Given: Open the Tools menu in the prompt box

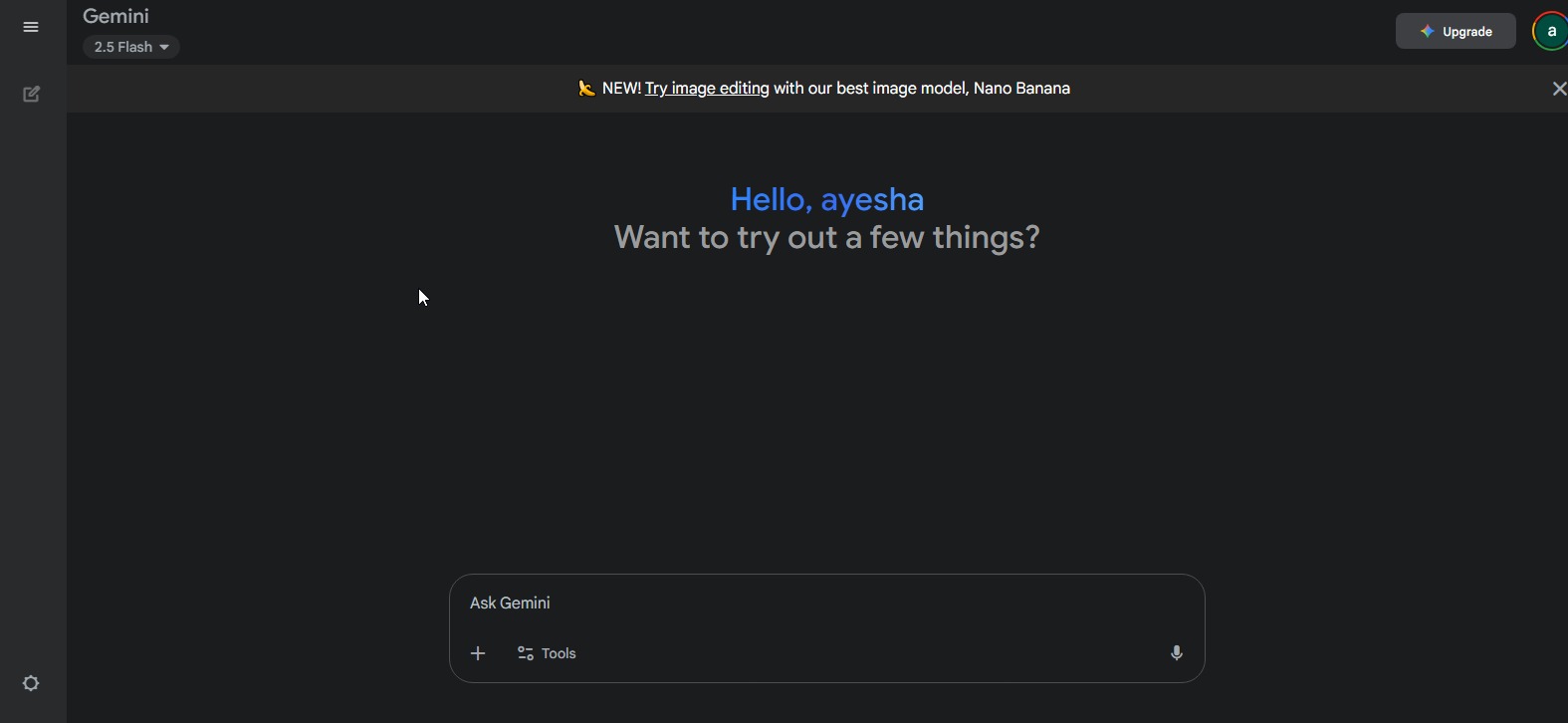Looking at the screenshot, I should [548, 654].
